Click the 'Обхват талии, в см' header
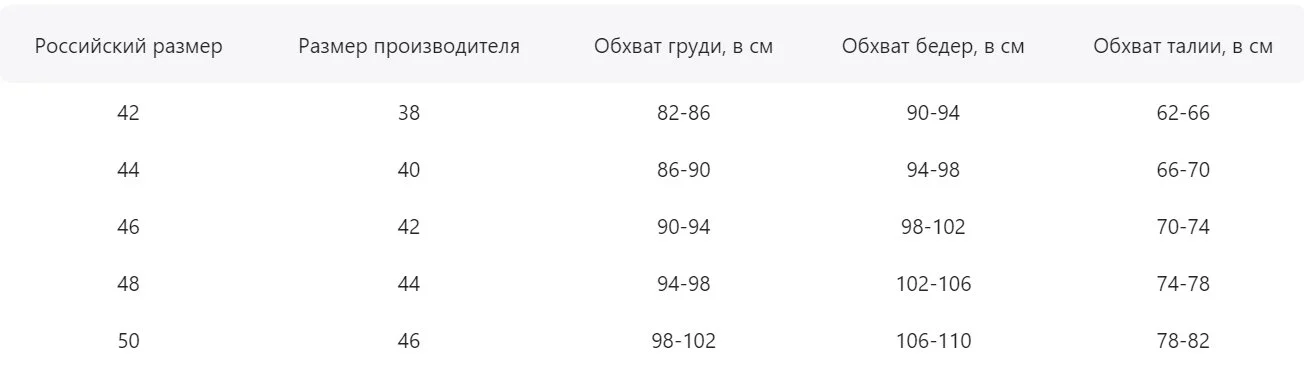Image resolution: width=1304 pixels, height=379 pixels. point(1183,47)
